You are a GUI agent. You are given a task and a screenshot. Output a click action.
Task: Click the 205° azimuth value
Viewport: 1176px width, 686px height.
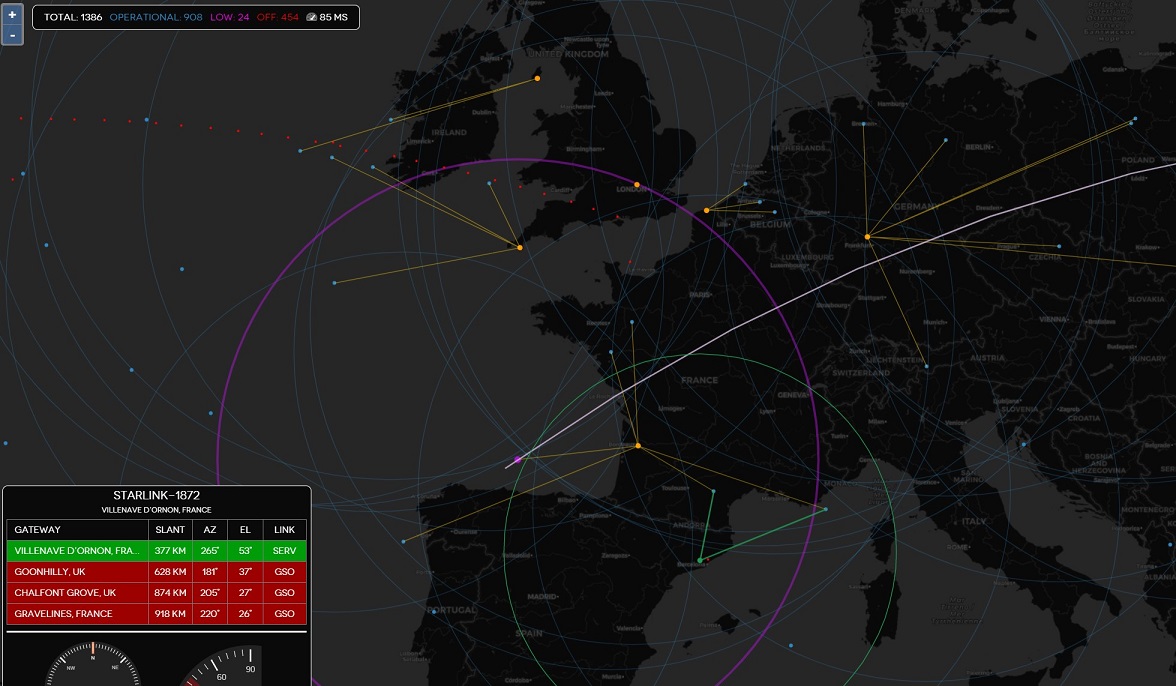[x=210, y=592]
